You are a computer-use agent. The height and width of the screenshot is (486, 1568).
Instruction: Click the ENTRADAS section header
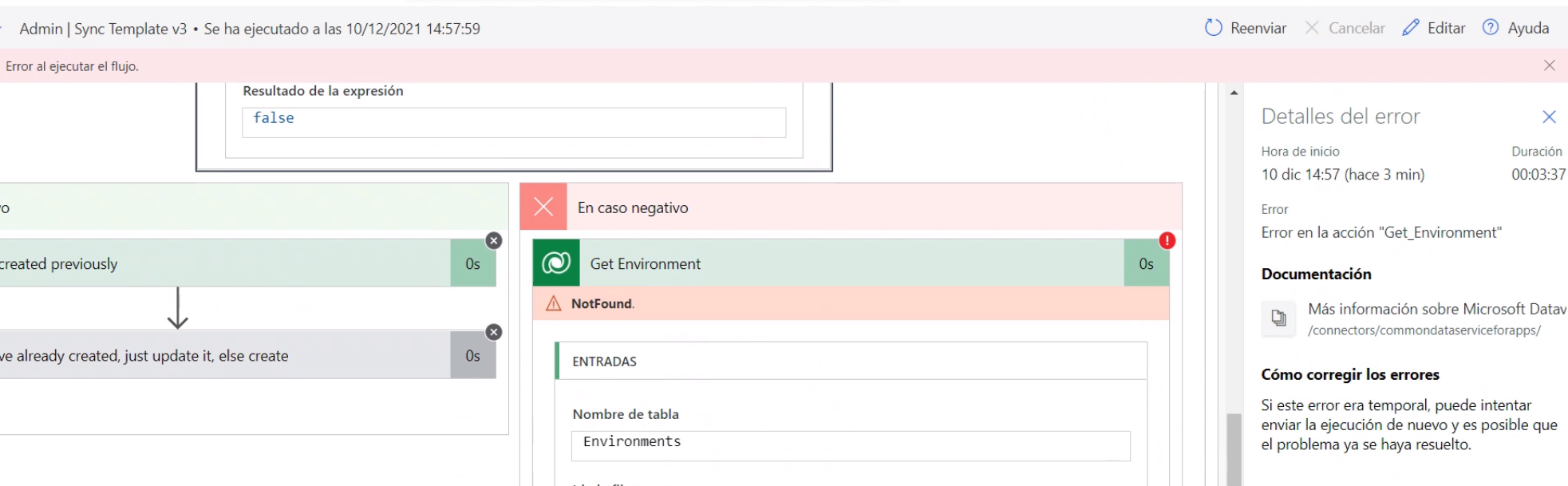[x=851, y=361]
